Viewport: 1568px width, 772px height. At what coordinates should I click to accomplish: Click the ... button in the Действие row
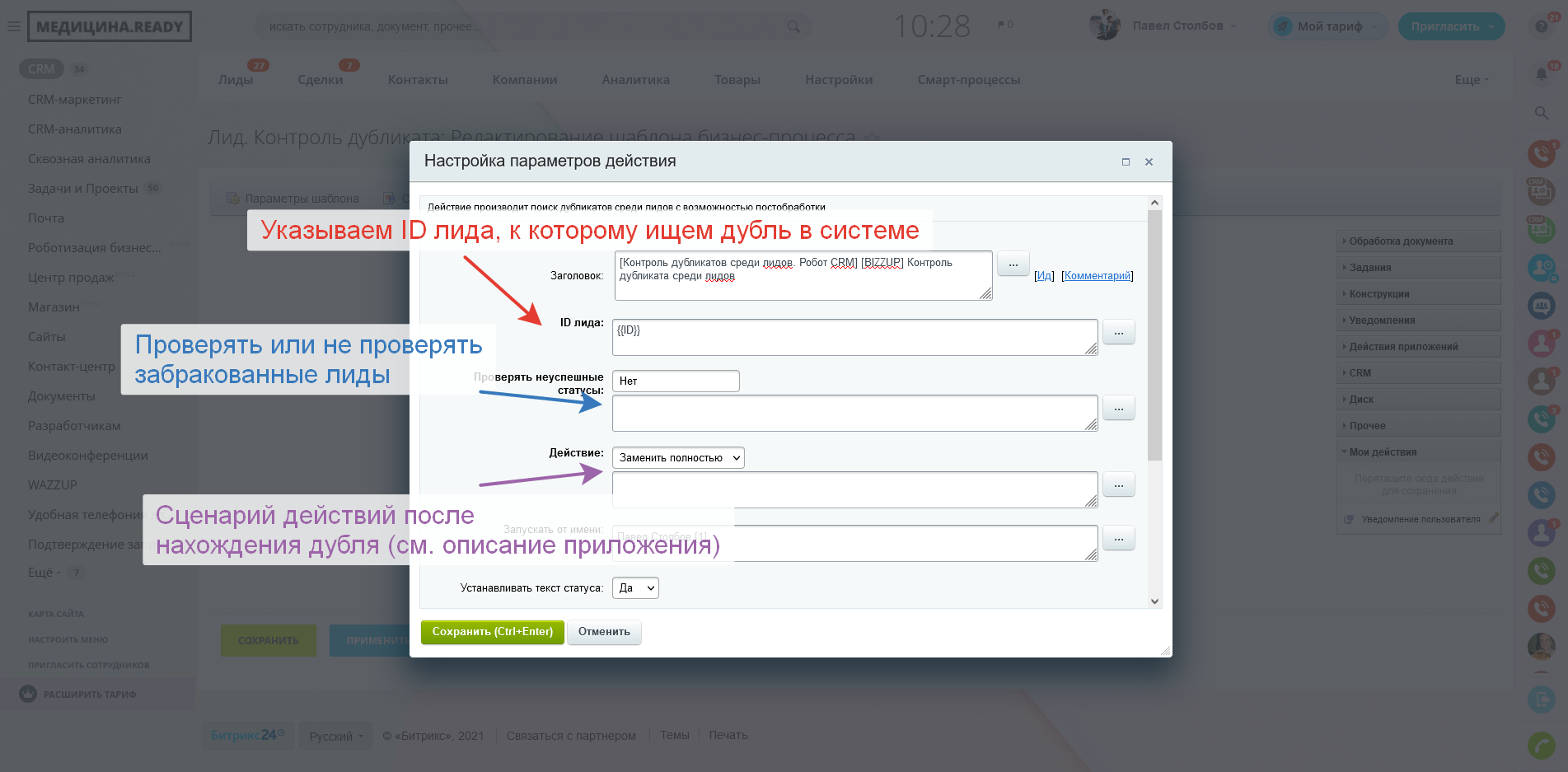tap(1119, 484)
